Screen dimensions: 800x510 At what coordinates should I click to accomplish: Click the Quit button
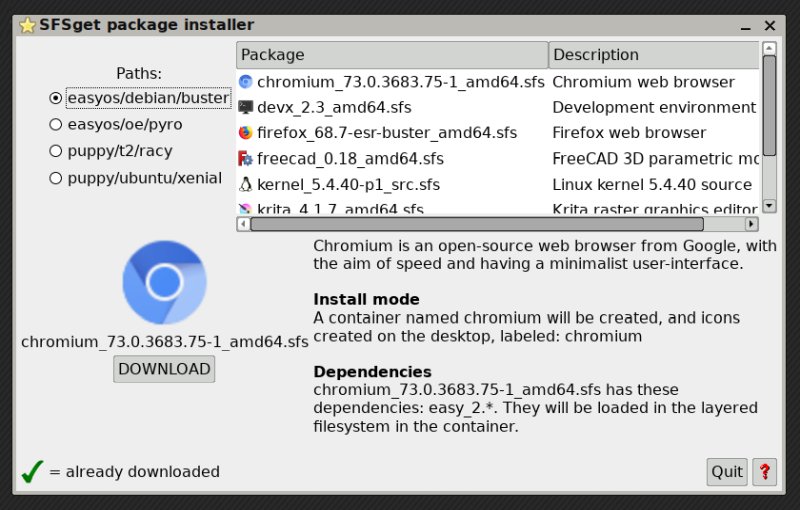click(x=727, y=472)
